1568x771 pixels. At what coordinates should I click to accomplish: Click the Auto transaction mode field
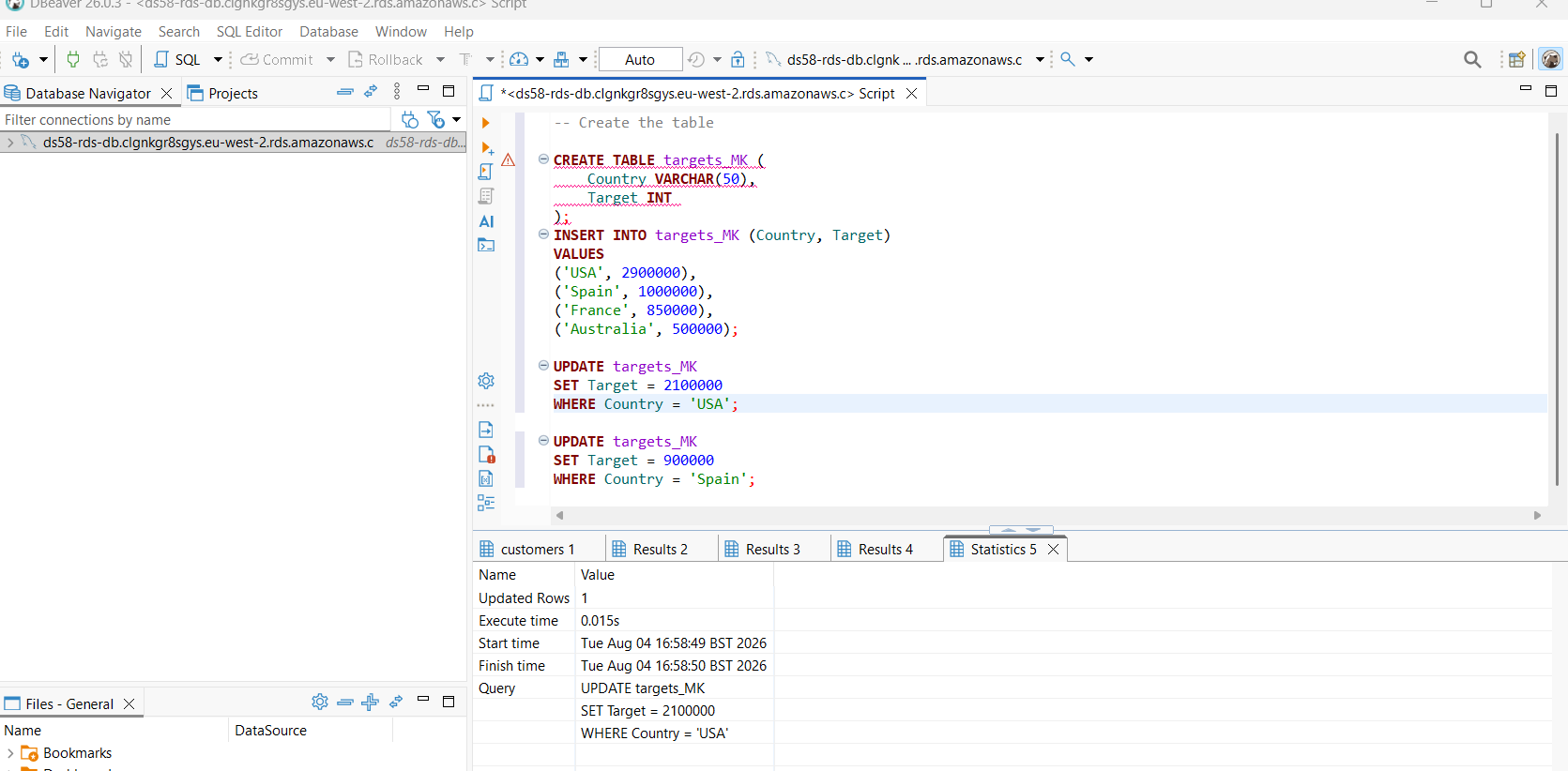[x=640, y=59]
